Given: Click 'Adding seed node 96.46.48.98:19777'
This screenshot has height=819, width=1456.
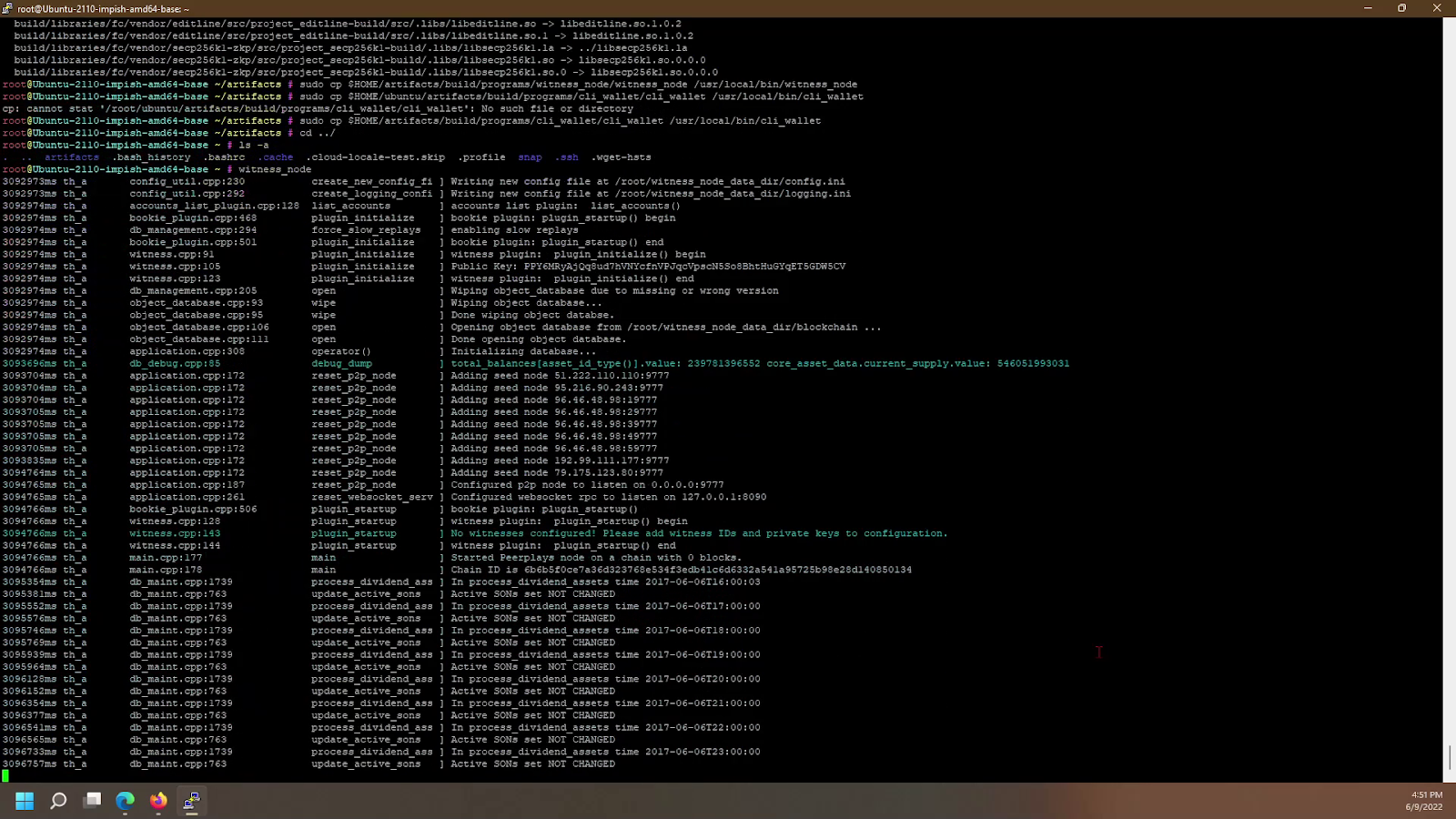Looking at the screenshot, I should 554,399.
